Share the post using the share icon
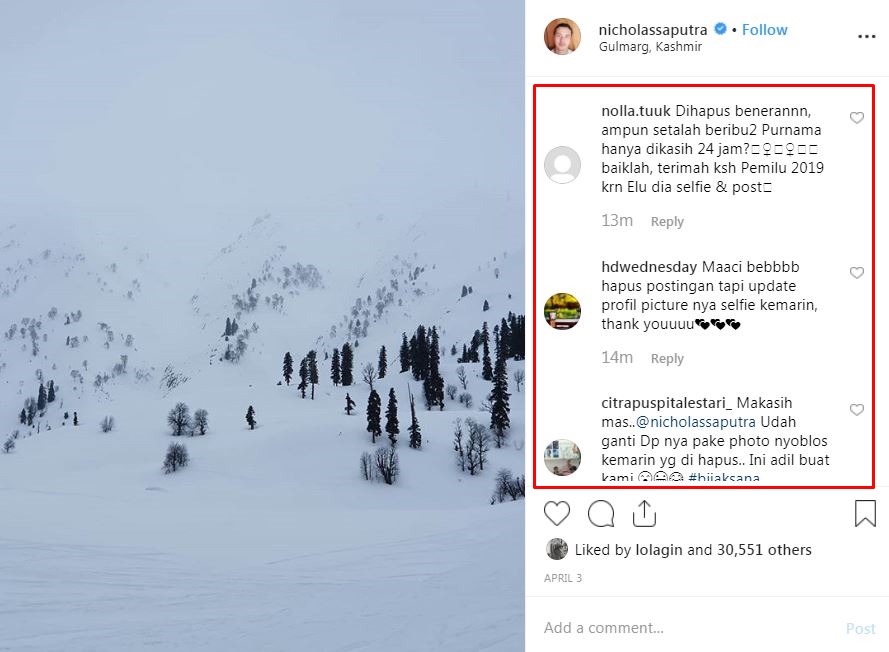The height and width of the screenshot is (652, 889). point(644,514)
